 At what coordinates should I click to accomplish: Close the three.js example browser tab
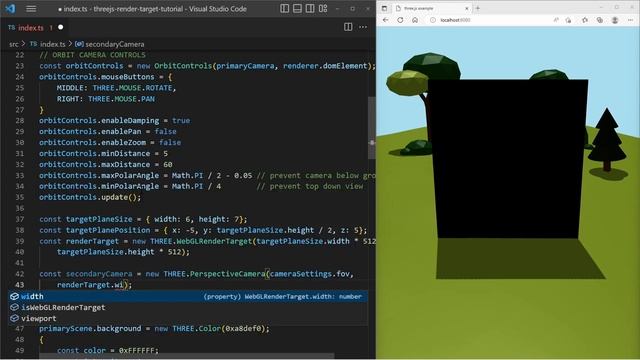pyautogui.click(x=467, y=8)
